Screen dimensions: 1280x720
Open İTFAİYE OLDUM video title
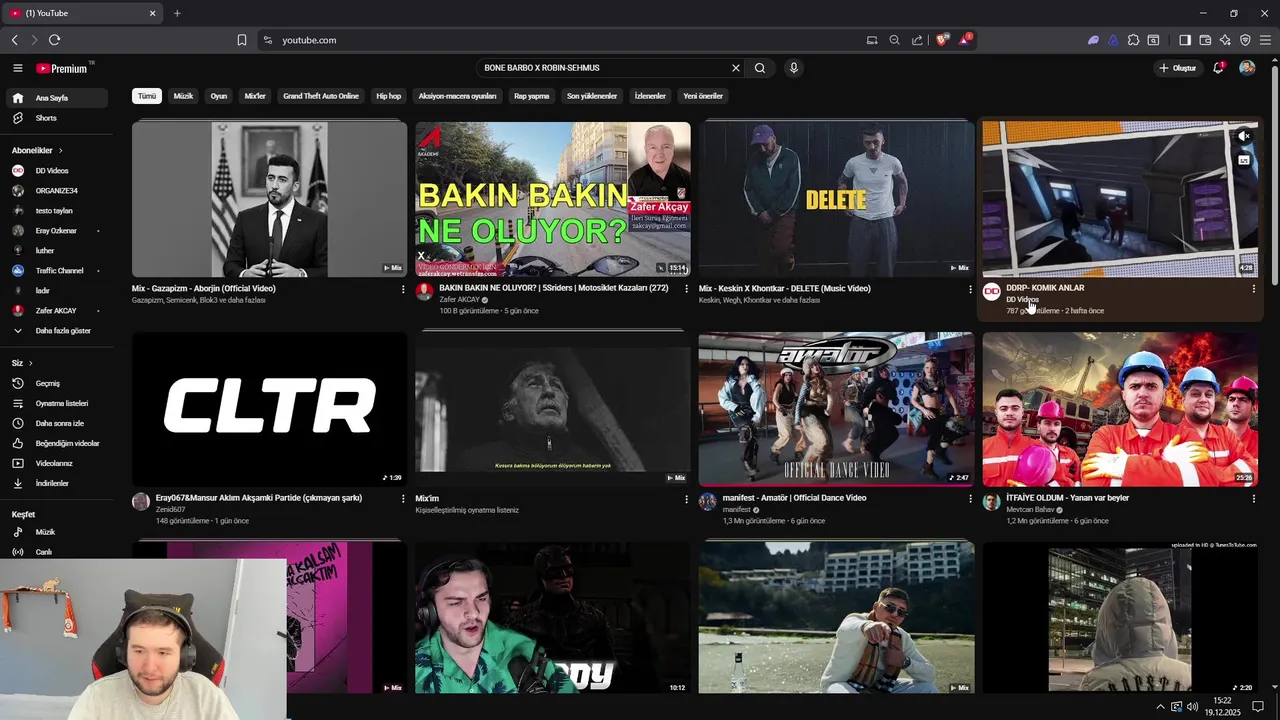(x=1067, y=497)
